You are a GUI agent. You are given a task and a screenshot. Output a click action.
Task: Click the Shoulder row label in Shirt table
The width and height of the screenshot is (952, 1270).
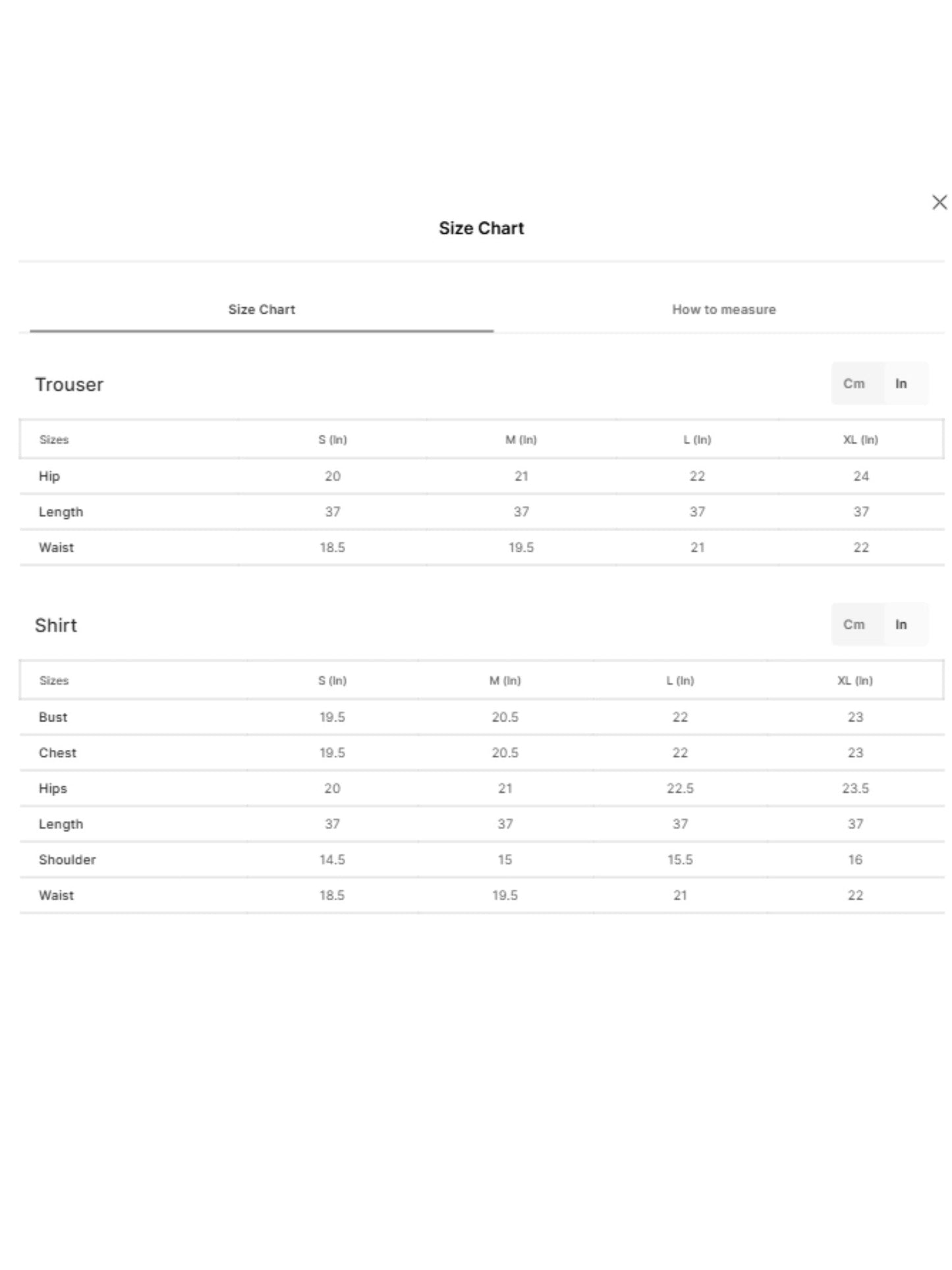pyautogui.click(x=67, y=859)
